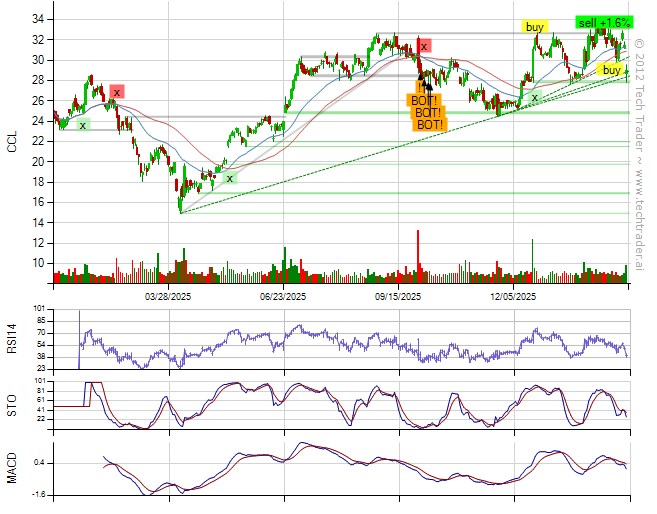Image resolution: width=657 pixels, height=514 pixels.
Task: Click the '10' price axis value
Action: point(37,263)
